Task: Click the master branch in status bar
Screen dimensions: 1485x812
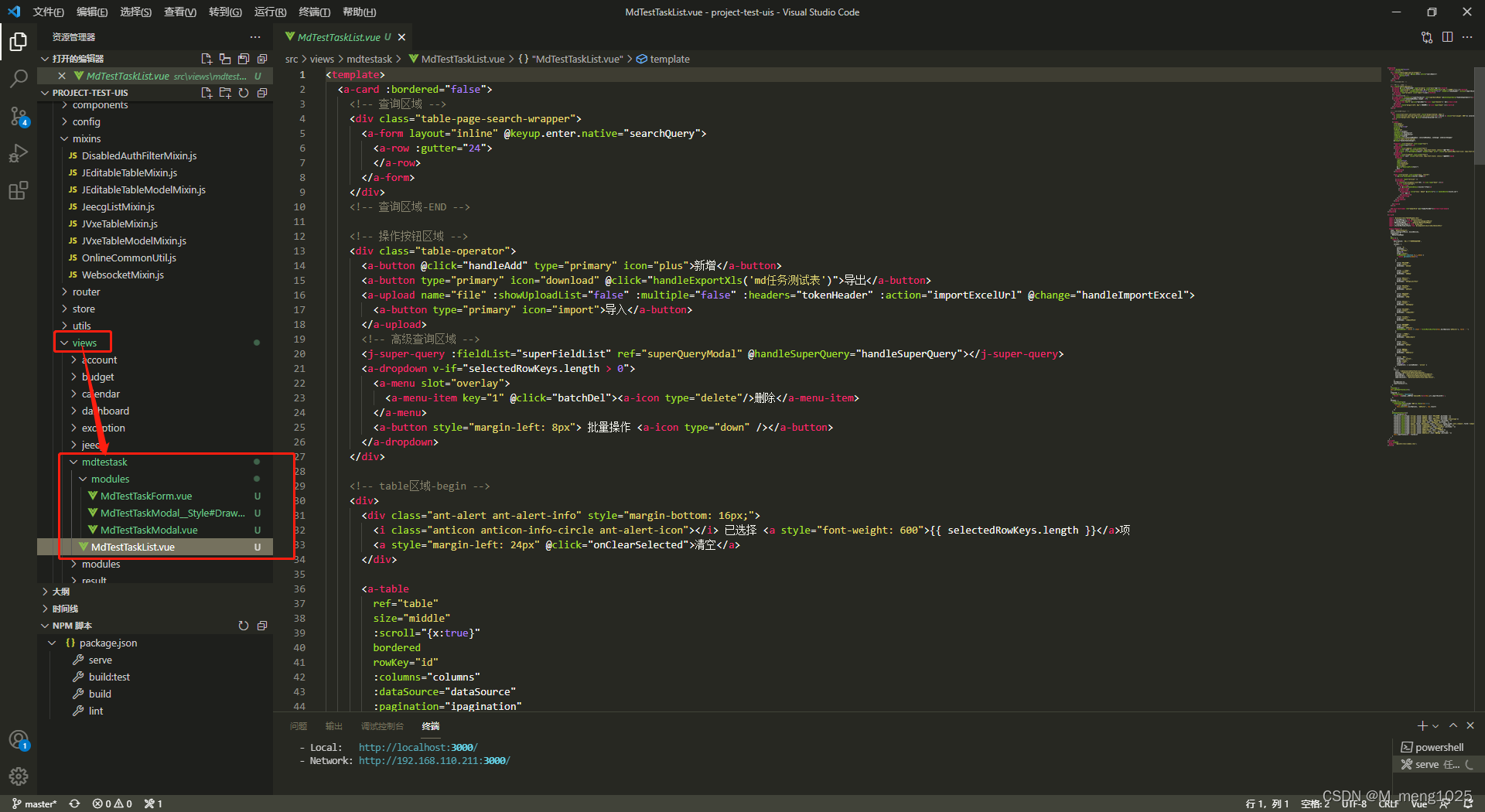Action: [x=34, y=803]
